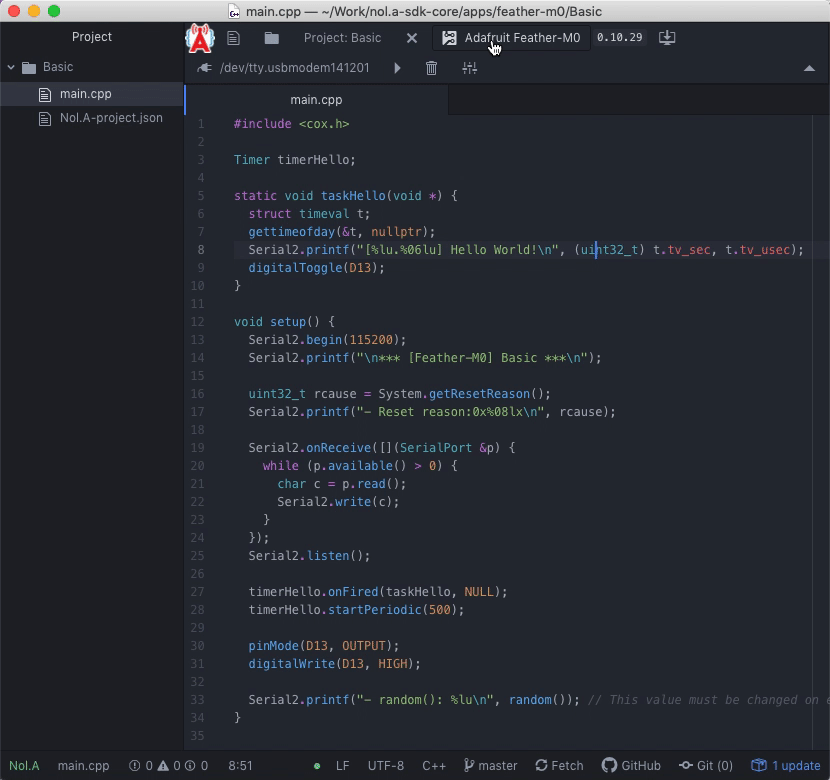Viewport: 830px width, 780px height.
Task: Click the 1 update package notification
Action: click(x=786, y=766)
